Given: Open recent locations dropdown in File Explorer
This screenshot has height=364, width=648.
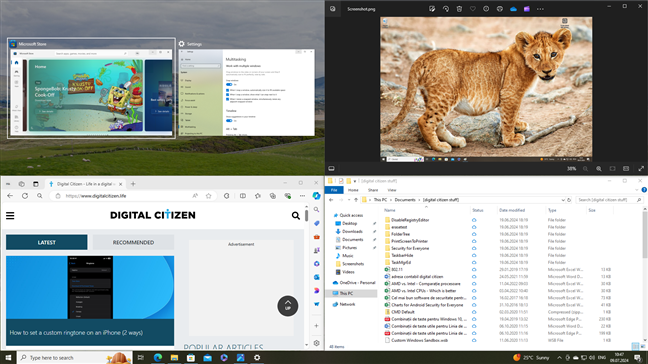Looking at the screenshot, I should click(x=349, y=200).
